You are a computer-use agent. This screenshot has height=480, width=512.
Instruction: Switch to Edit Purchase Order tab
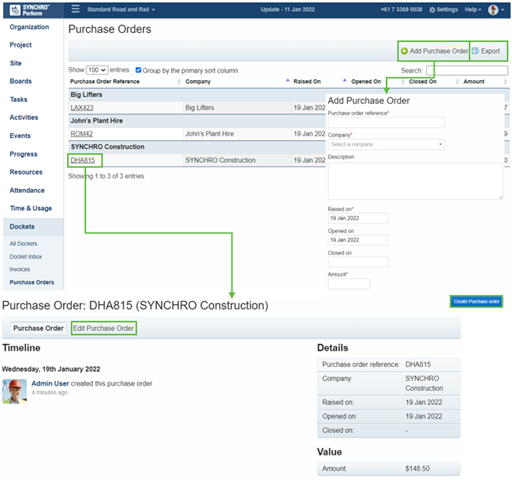click(x=104, y=328)
